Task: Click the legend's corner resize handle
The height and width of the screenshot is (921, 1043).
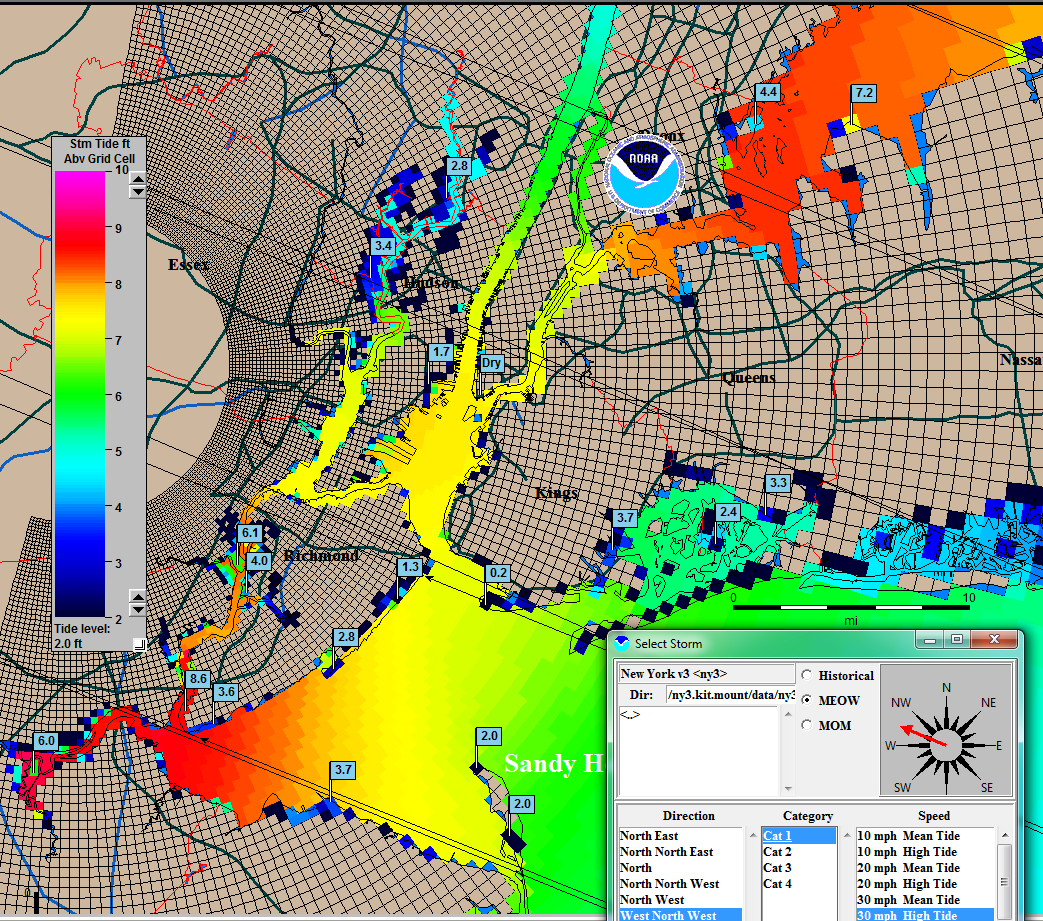Action: tap(139, 644)
